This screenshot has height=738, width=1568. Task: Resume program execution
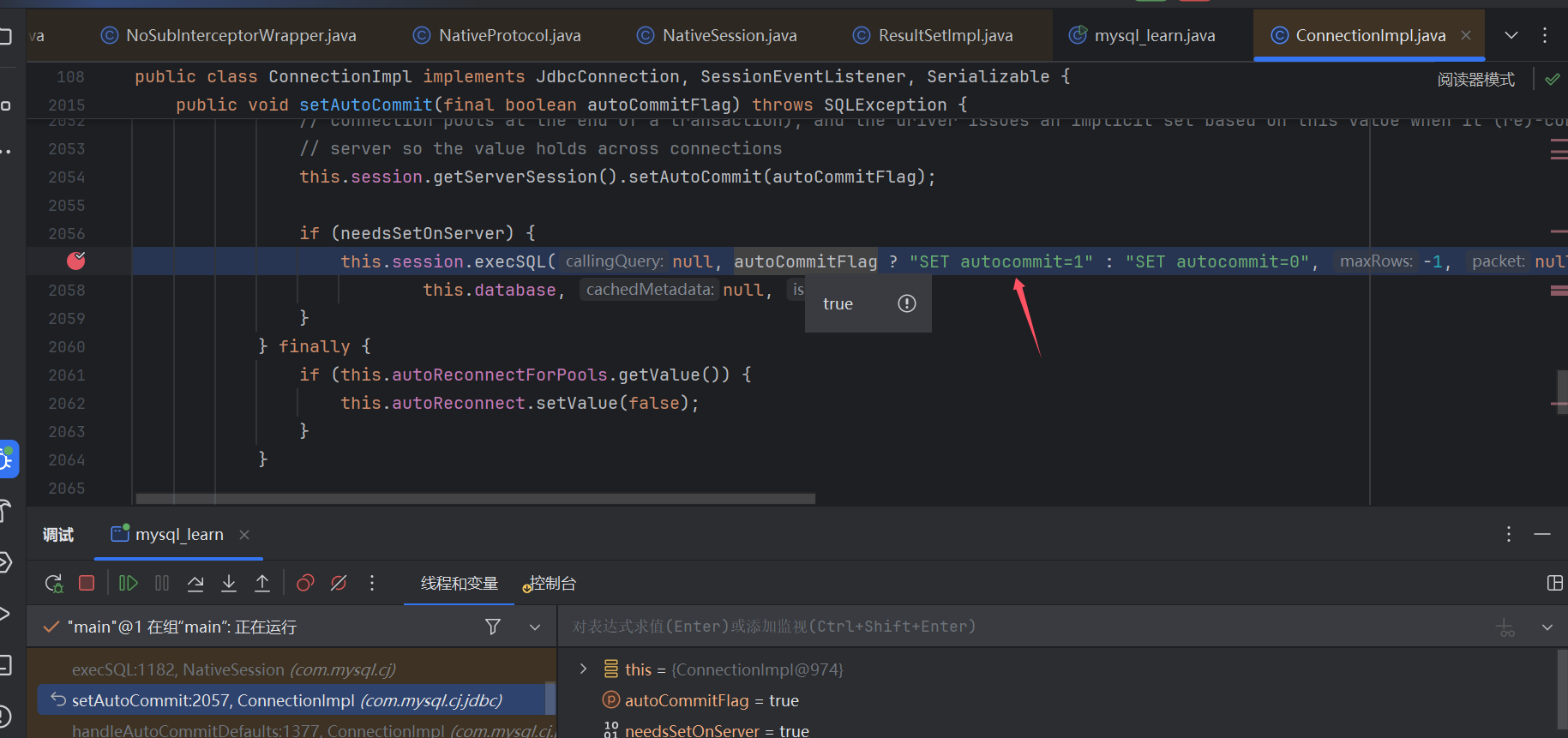128,584
